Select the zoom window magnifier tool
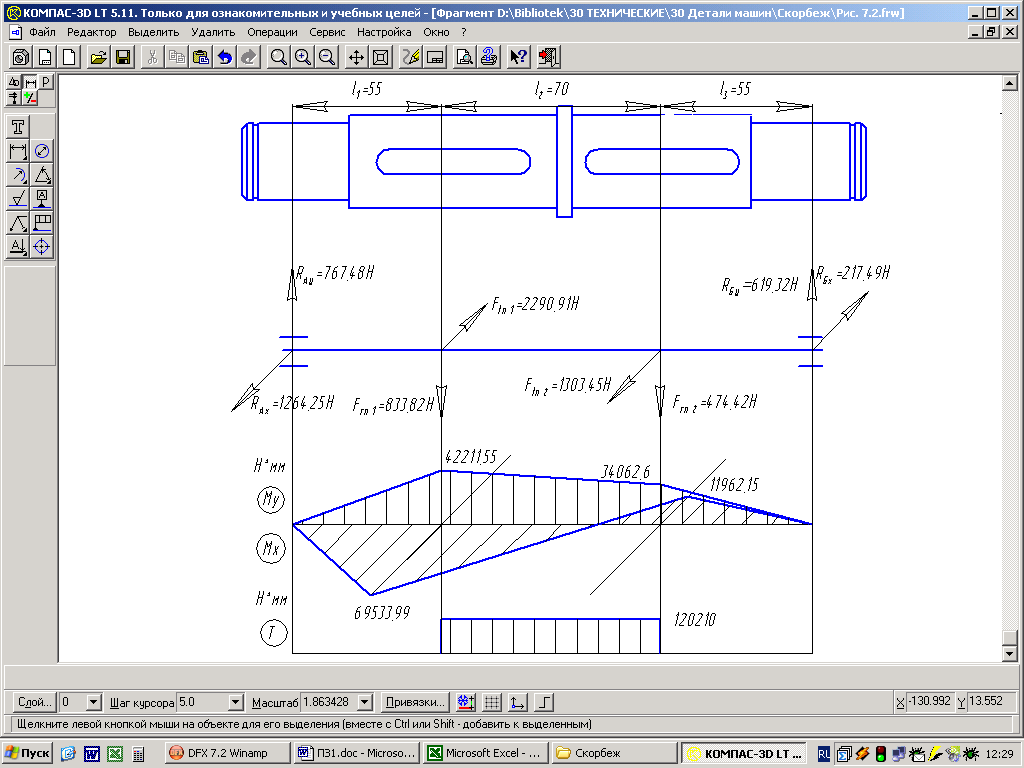The width and height of the screenshot is (1024, 768). point(279,57)
